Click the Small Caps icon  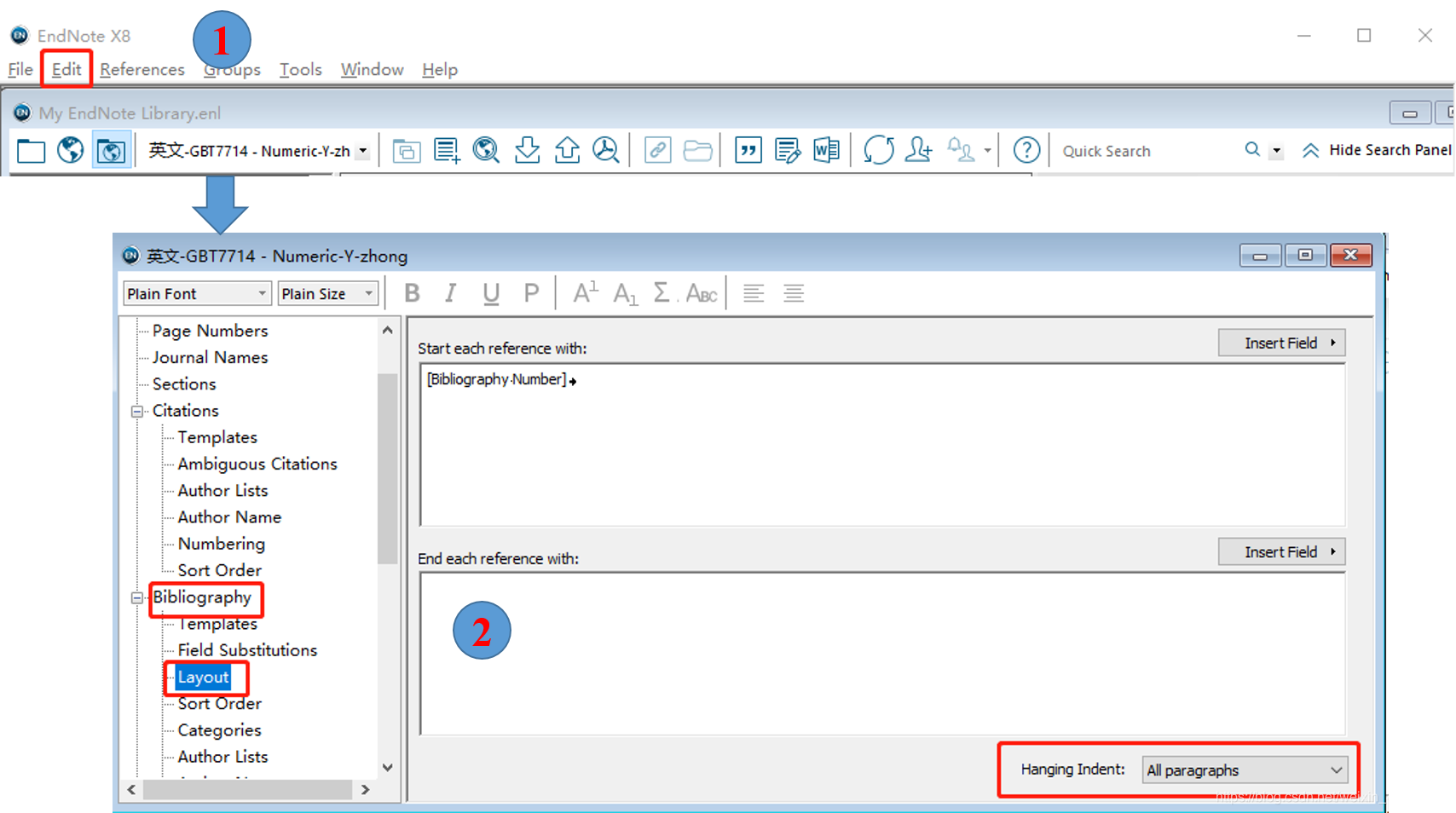click(702, 294)
